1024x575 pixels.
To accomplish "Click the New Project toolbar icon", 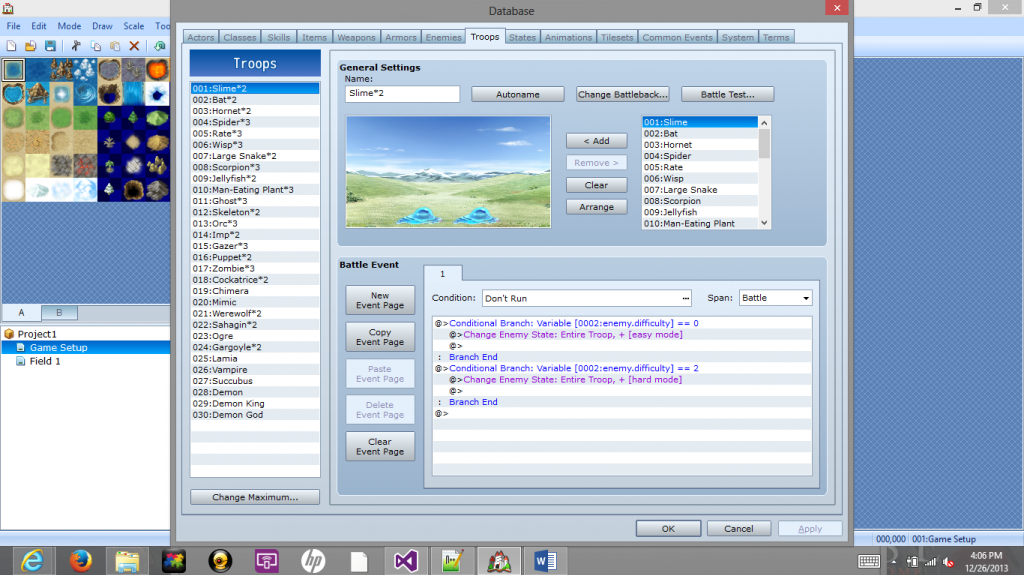I will click(11, 46).
